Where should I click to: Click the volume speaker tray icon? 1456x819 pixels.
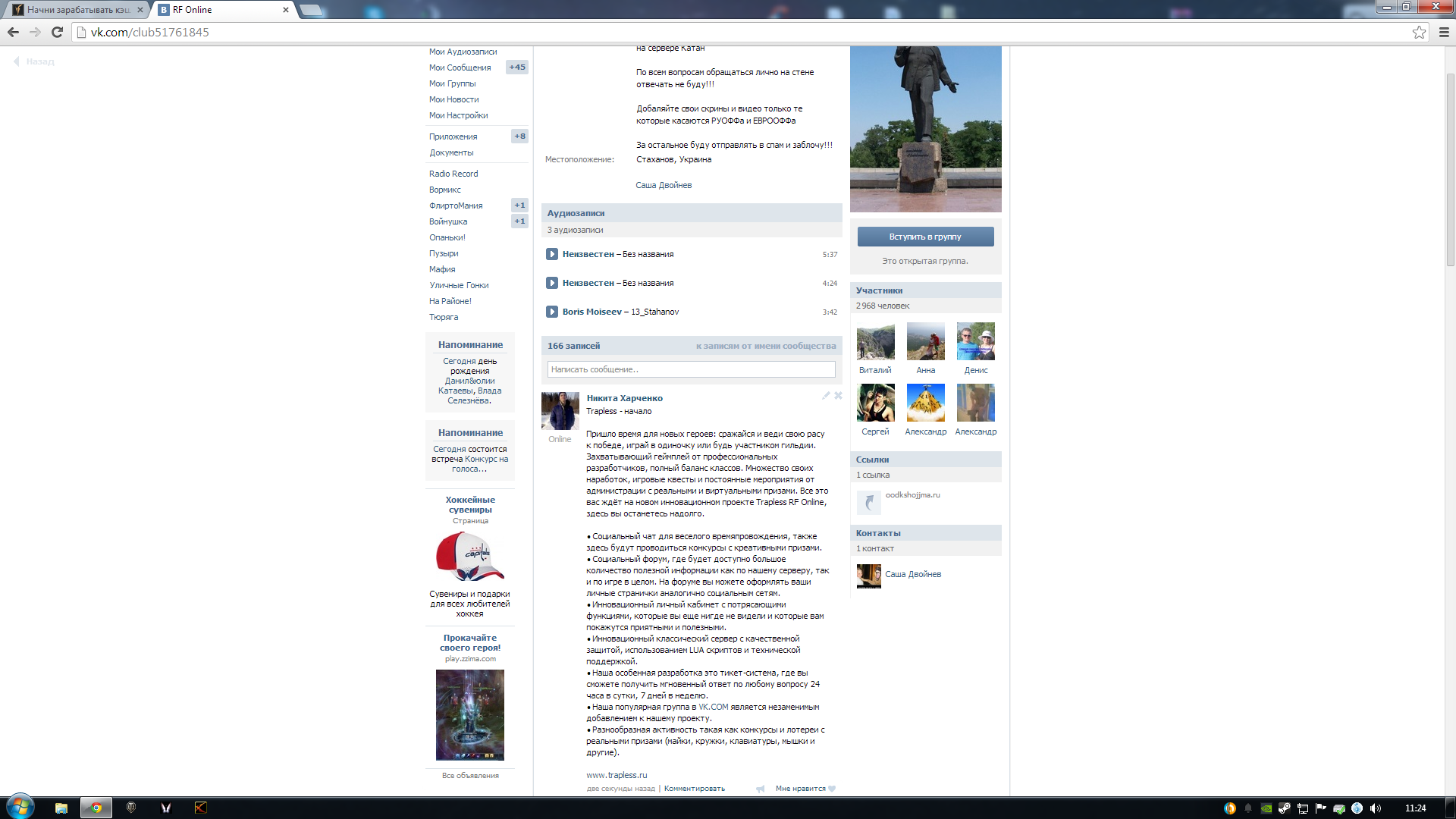coord(1375,808)
